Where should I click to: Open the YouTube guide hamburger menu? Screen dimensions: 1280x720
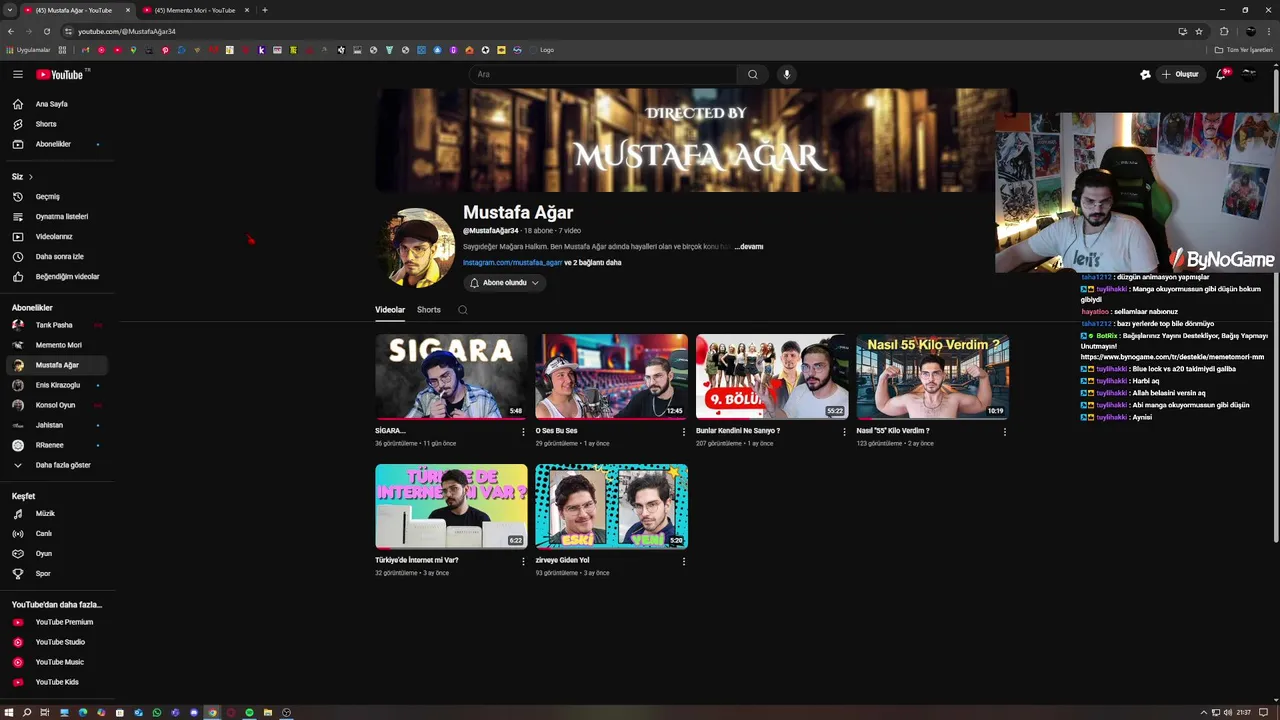point(17,74)
